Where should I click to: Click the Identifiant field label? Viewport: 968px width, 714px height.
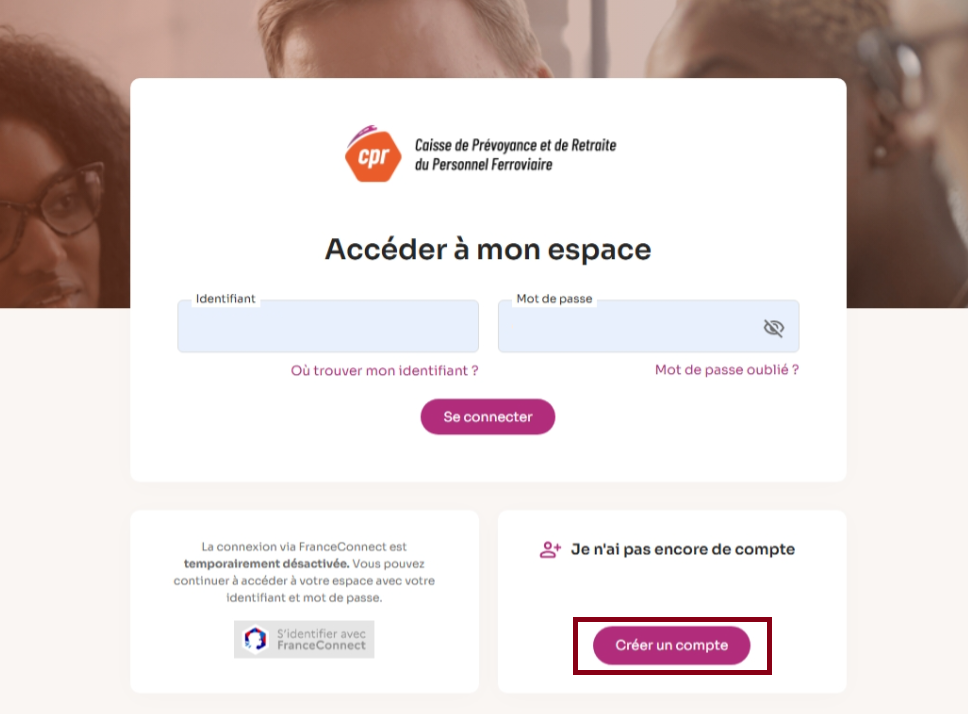click(225, 299)
